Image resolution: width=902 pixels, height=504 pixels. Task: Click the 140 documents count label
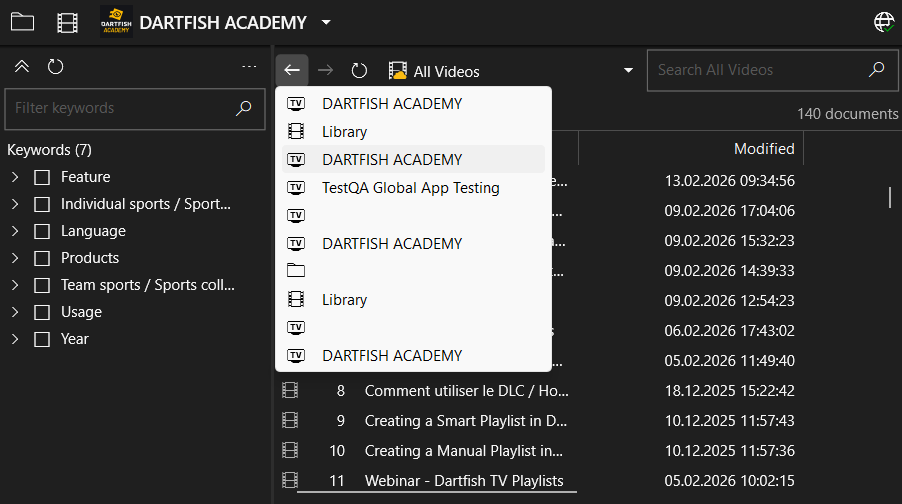tap(847, 114)
